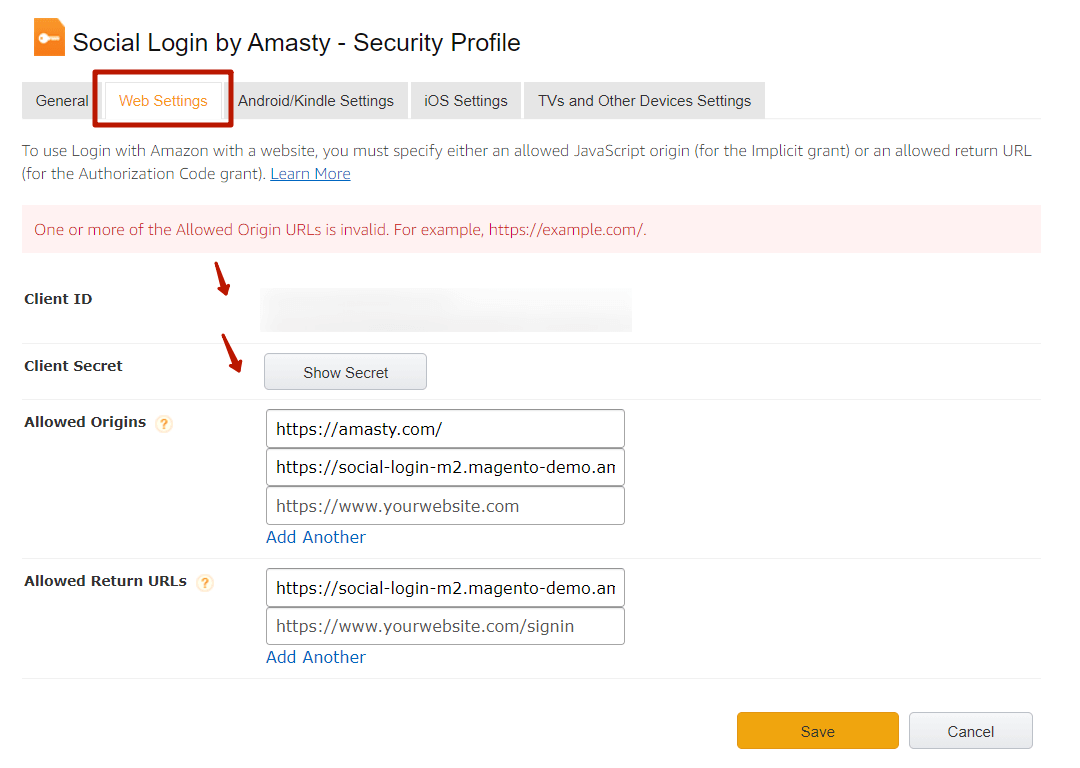Save the security profile settings
The image size is (1080, 768).
coord(818,731)
